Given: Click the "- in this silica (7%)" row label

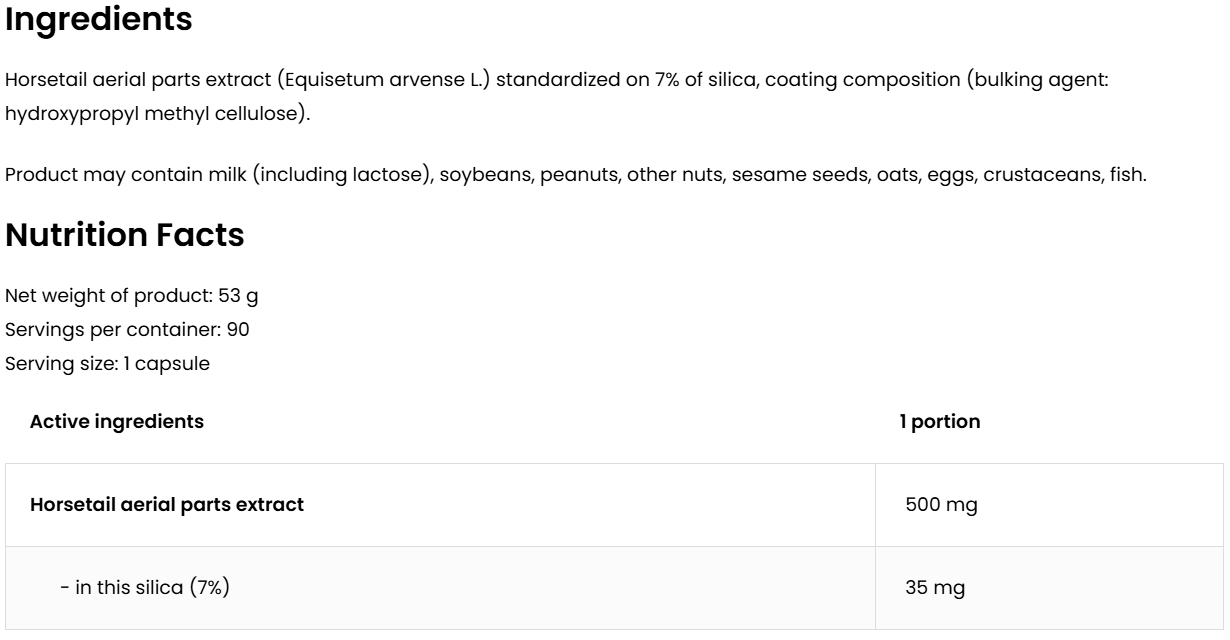Looking at the screenshot, I should [145, 588].
